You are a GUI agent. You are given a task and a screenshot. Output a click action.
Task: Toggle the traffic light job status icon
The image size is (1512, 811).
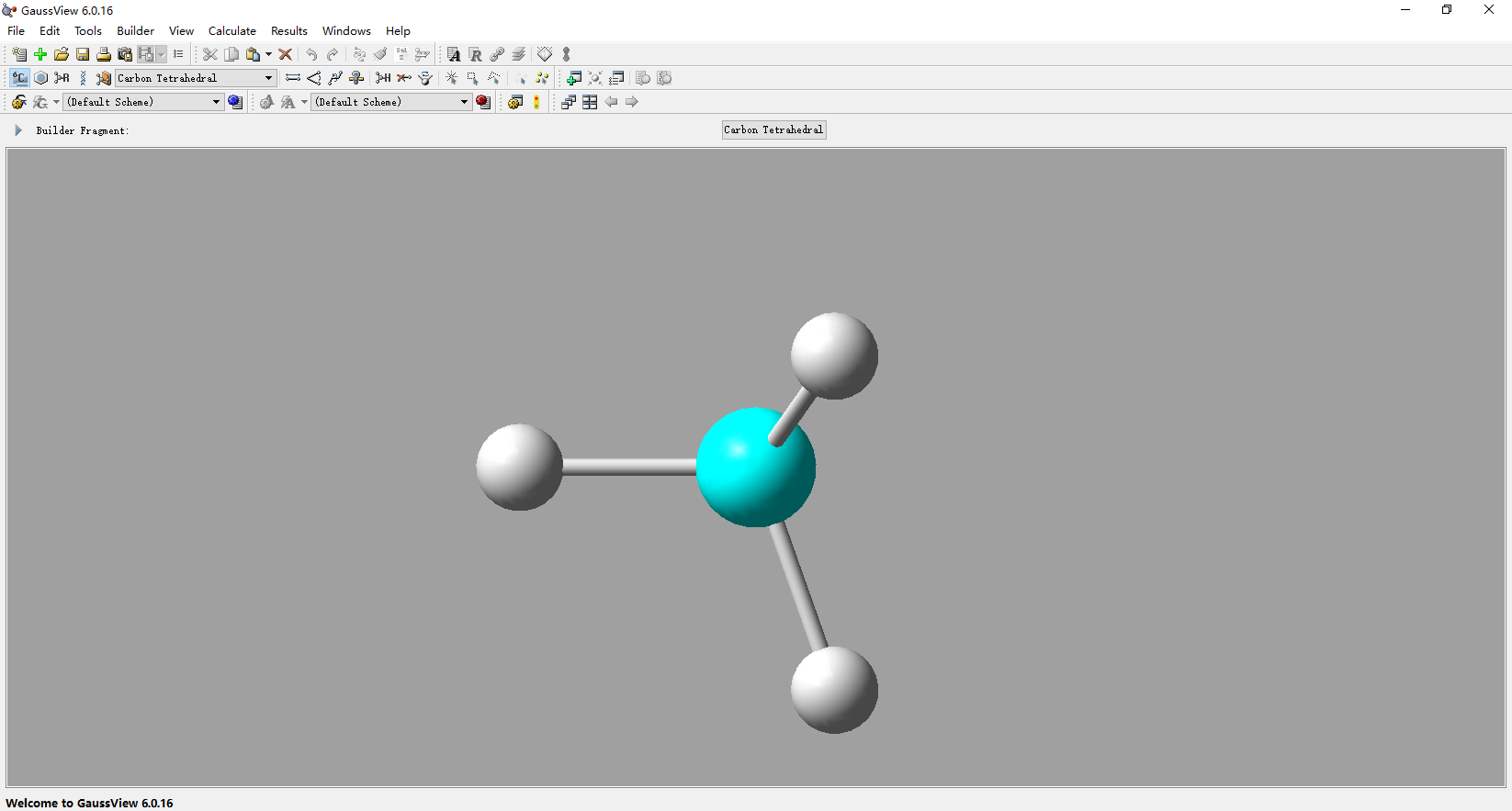(x=536, y=102)
